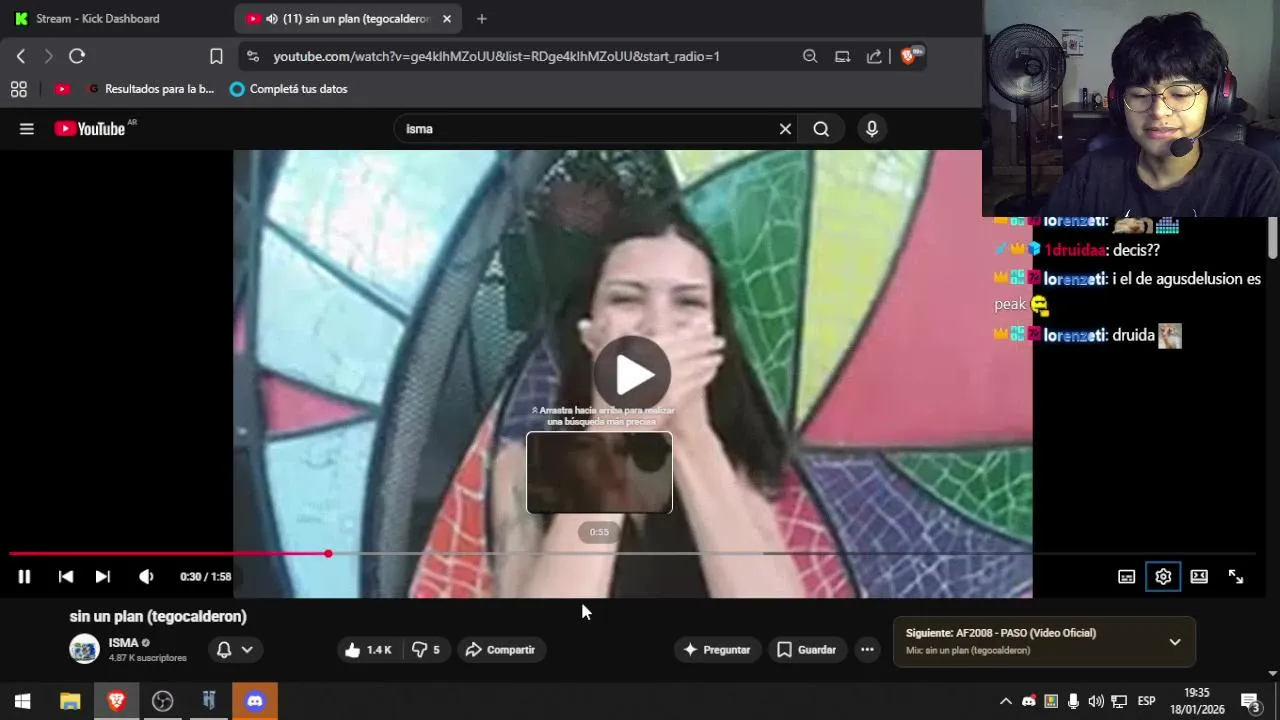Image resolution: width=1280 pixels, height=720 pixels.
Task: Go to YouTube home via logo
Action: point(90,128)
